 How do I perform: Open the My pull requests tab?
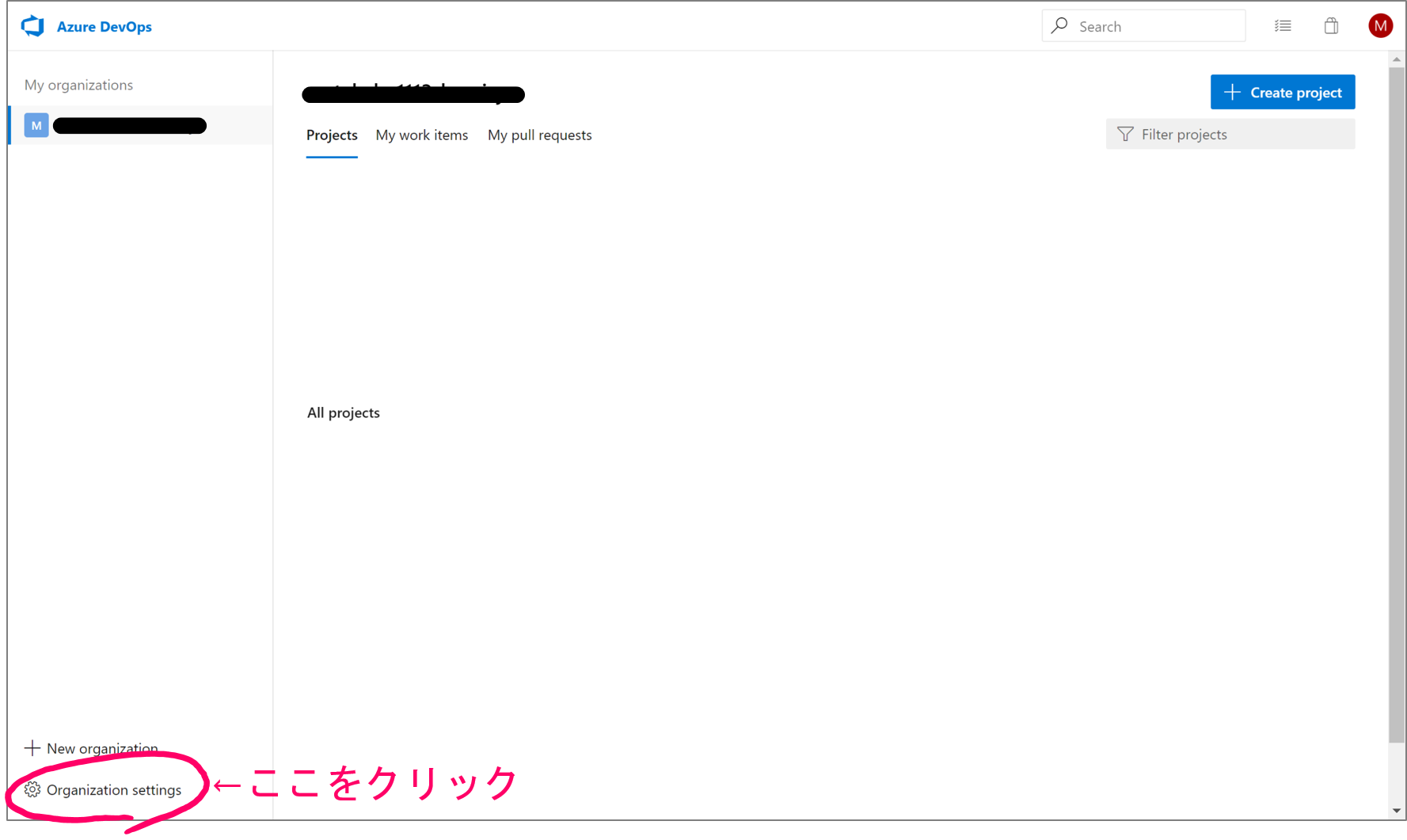(539, 135)
